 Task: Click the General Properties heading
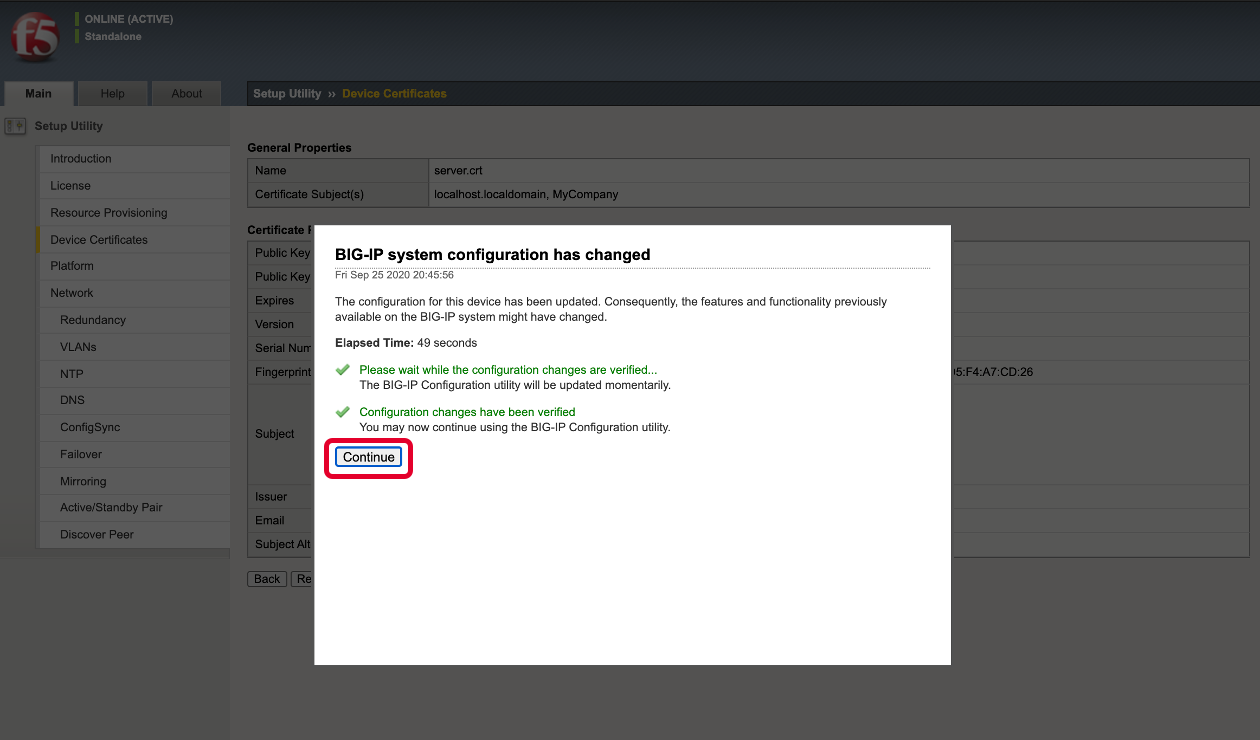(x=299, y=148)
